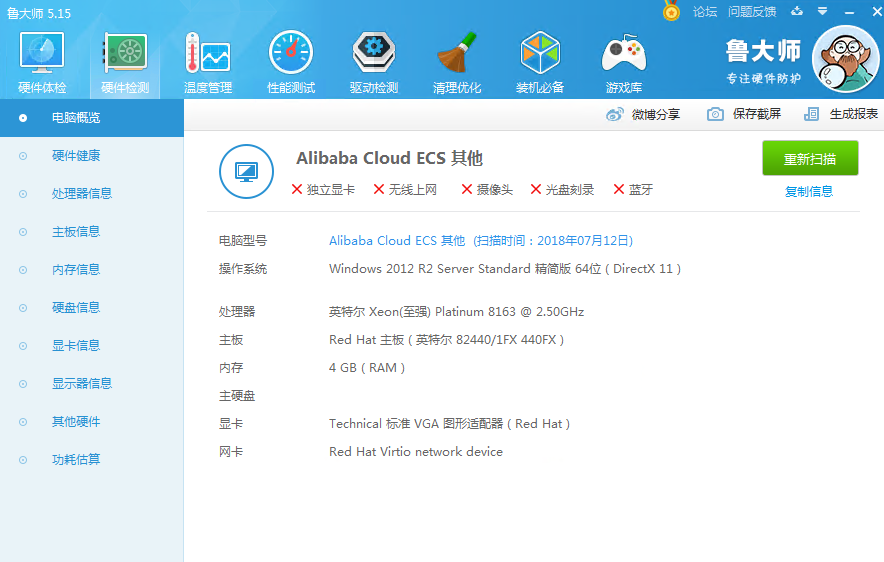
Task: Select 电脑概览 in the sidebar
Action: [92, 118]
